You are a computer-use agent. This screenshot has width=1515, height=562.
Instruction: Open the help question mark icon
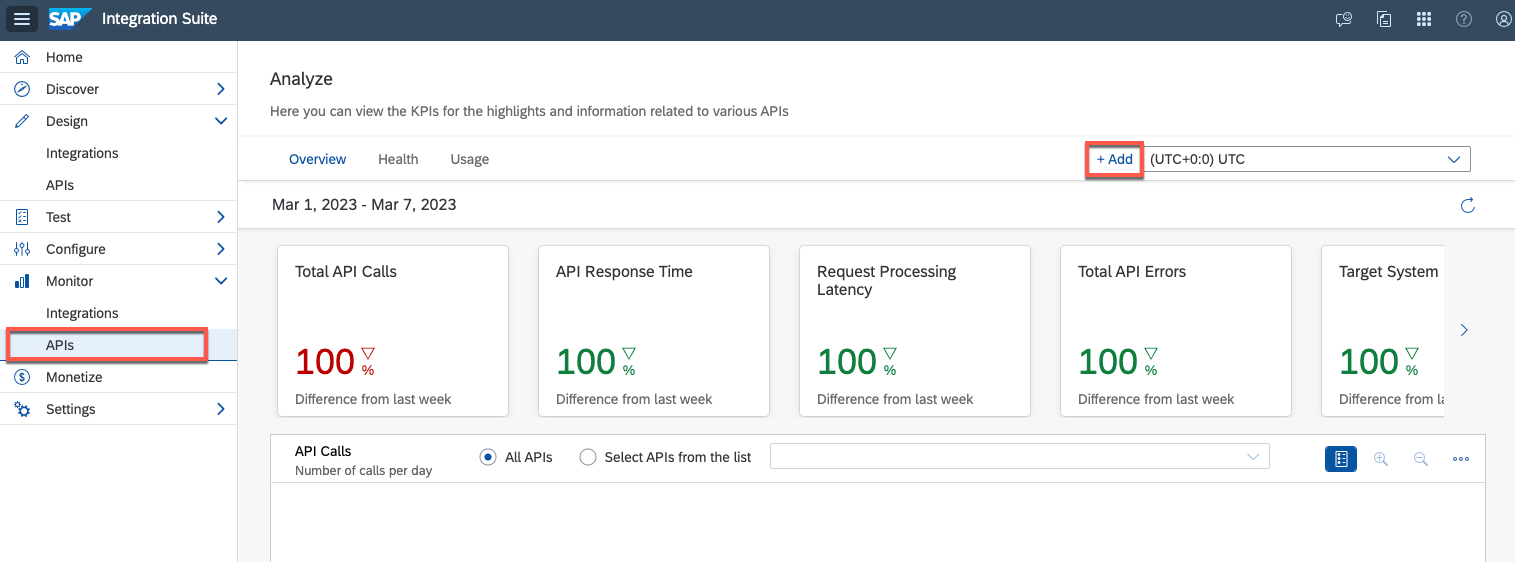[x=1464, y=19]
